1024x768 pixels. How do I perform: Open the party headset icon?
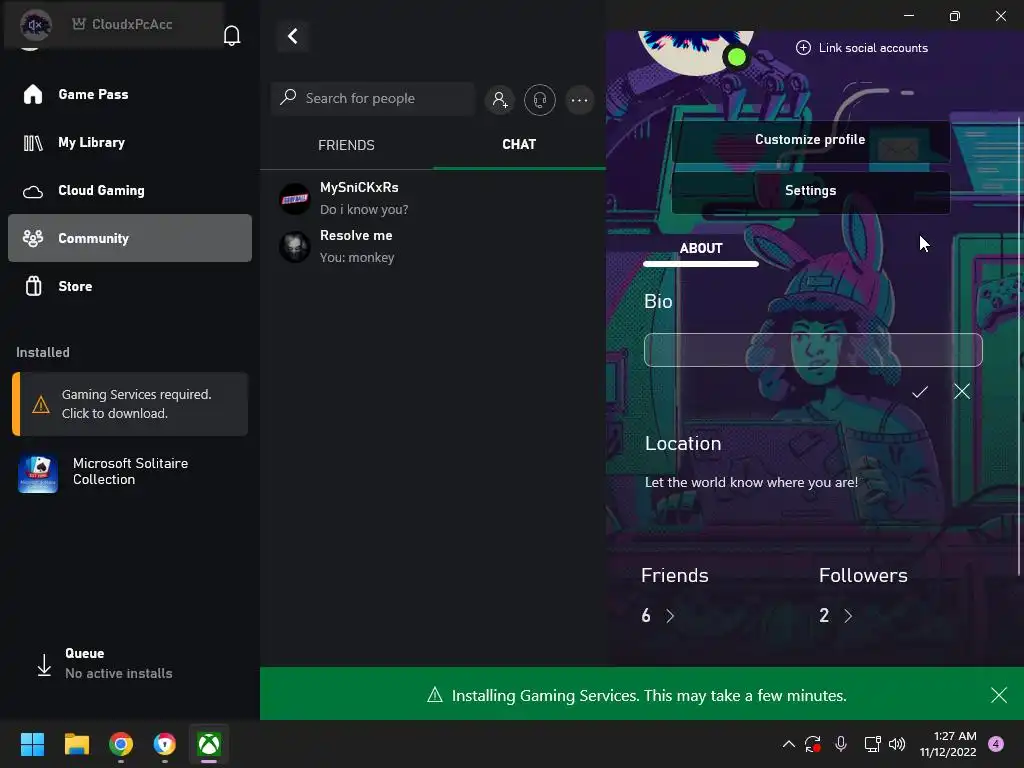tap(539, 100)
